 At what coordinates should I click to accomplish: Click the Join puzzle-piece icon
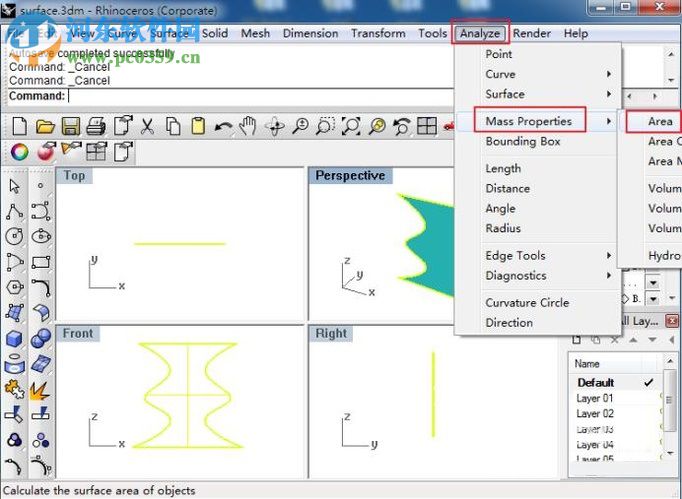[14, 389]
